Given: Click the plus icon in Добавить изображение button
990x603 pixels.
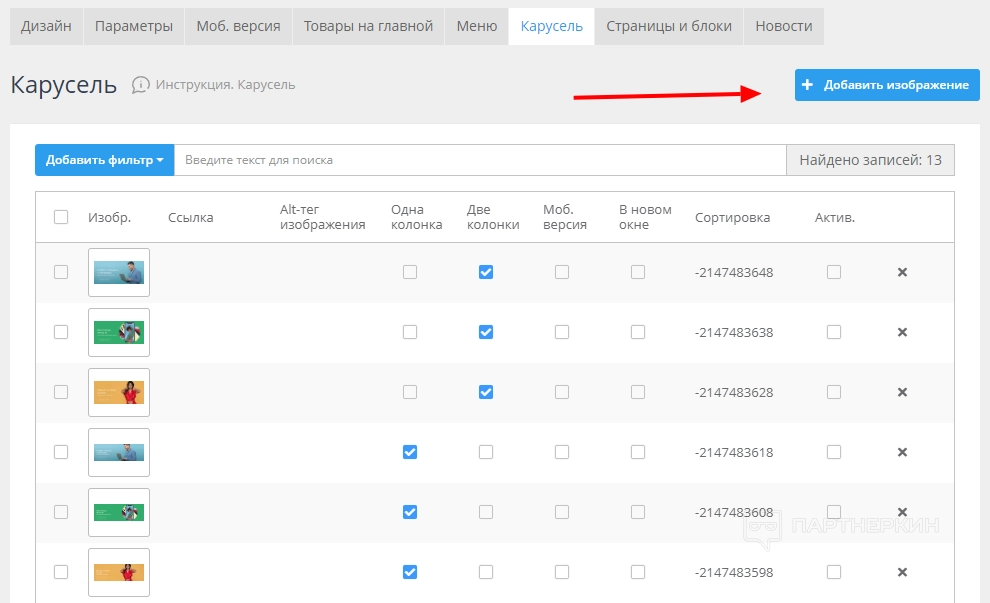Looking at the screenshot, I should pos(808,85).
